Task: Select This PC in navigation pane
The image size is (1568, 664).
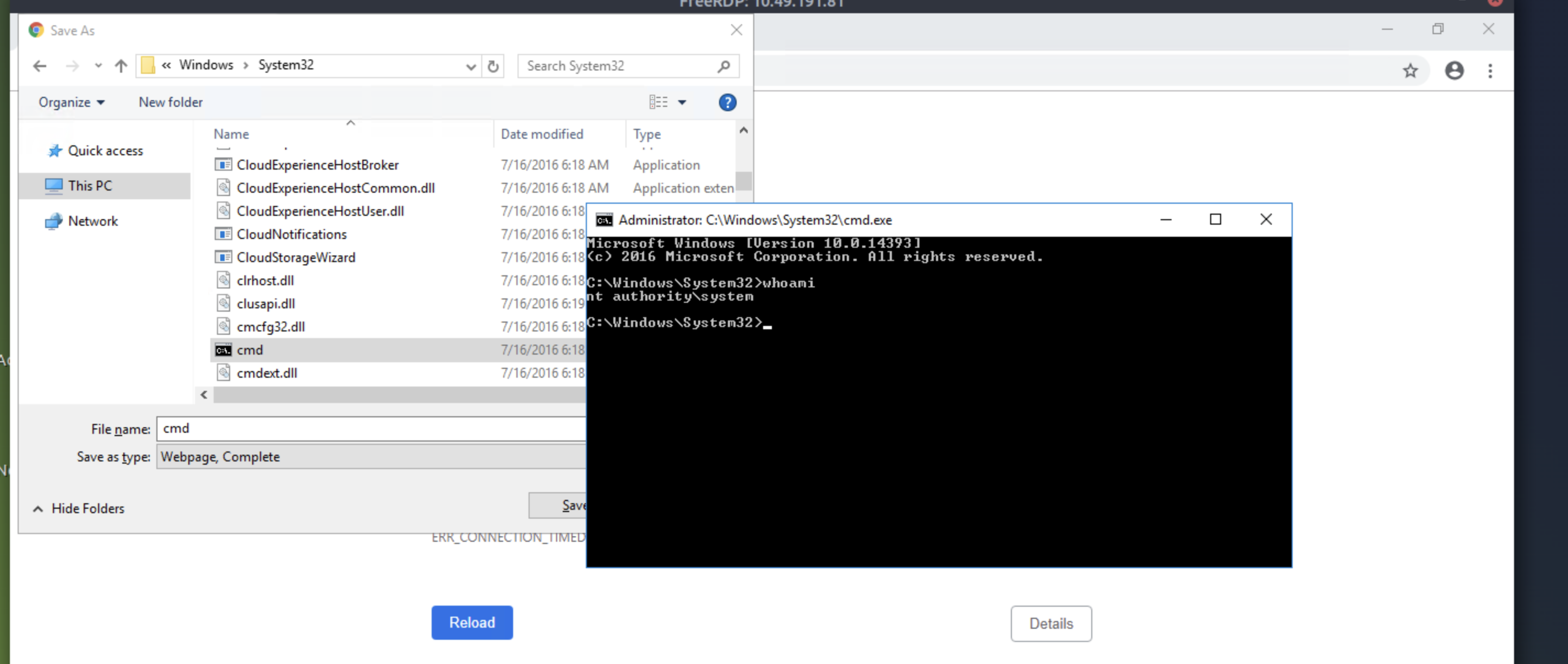Action: (x=90, y=186)
